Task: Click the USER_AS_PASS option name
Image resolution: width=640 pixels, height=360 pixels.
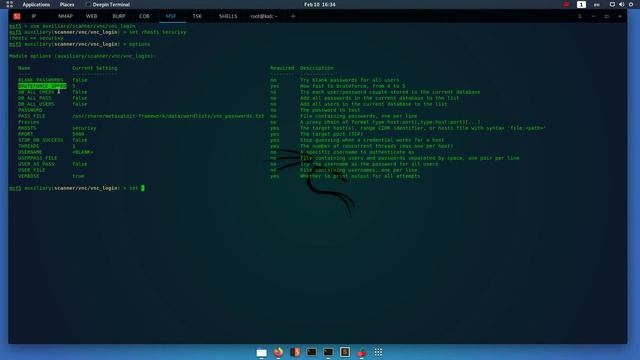Action: [x=36, y=164]
